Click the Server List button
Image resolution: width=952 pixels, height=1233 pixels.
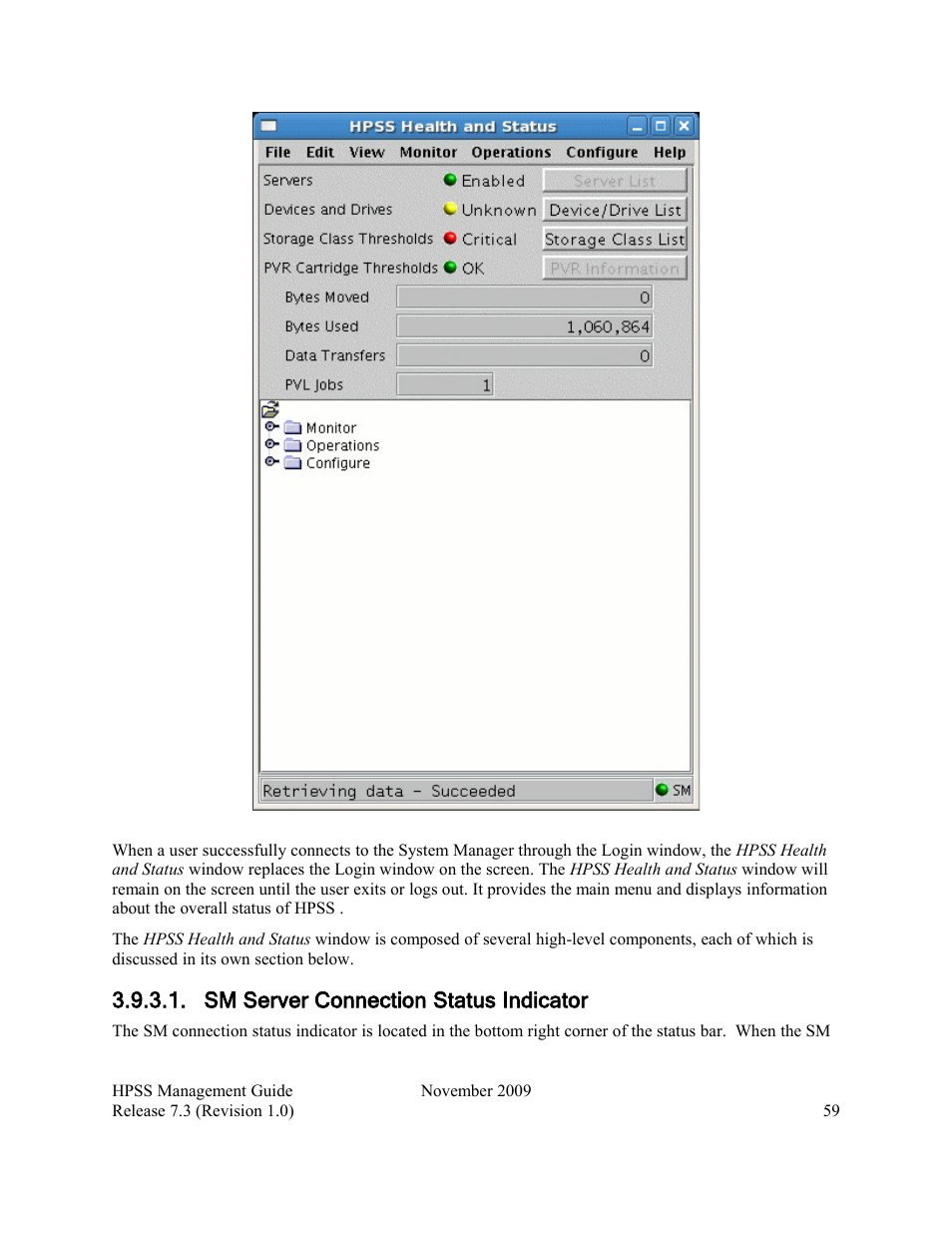coord(615,181)
